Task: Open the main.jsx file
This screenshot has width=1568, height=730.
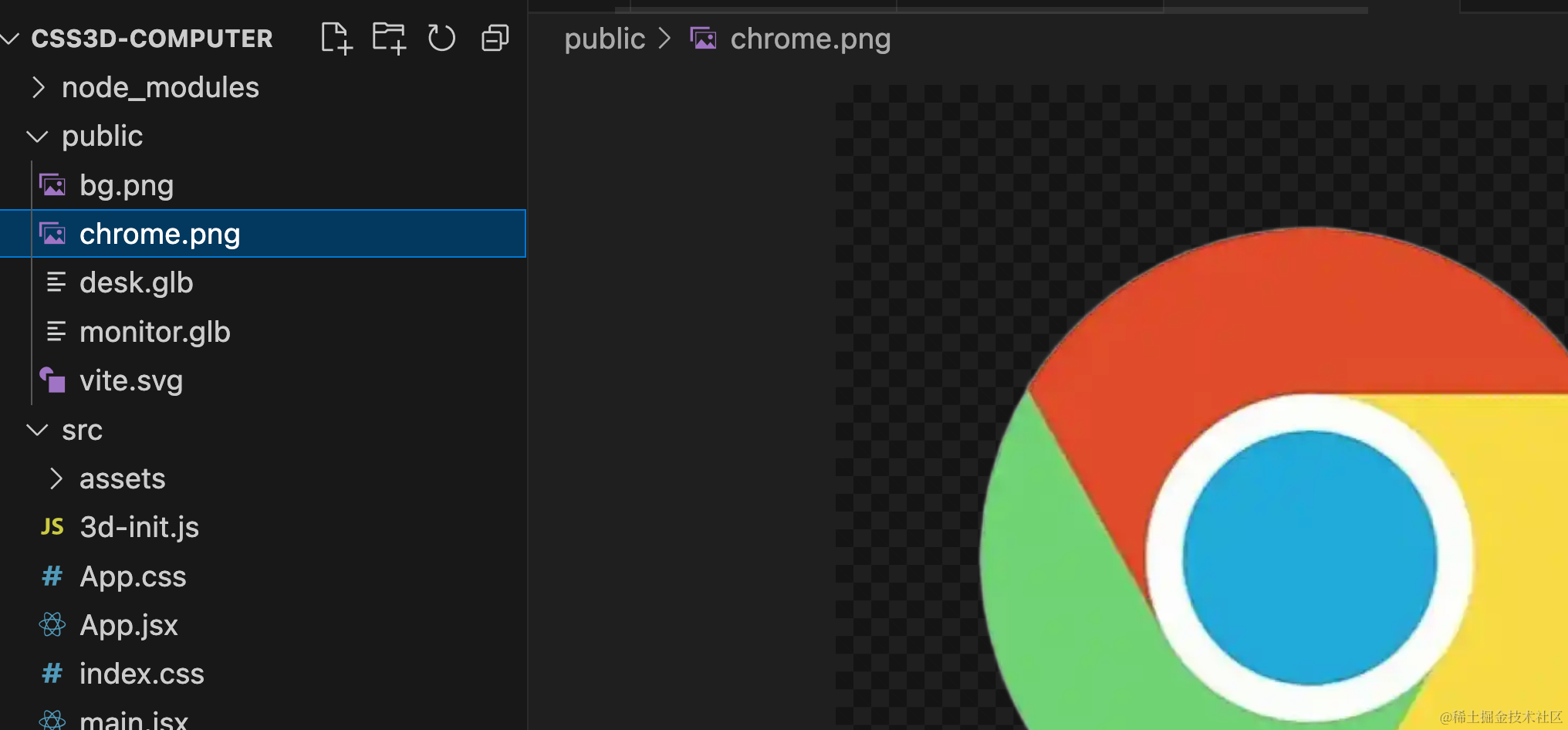Action: (133, 721)
